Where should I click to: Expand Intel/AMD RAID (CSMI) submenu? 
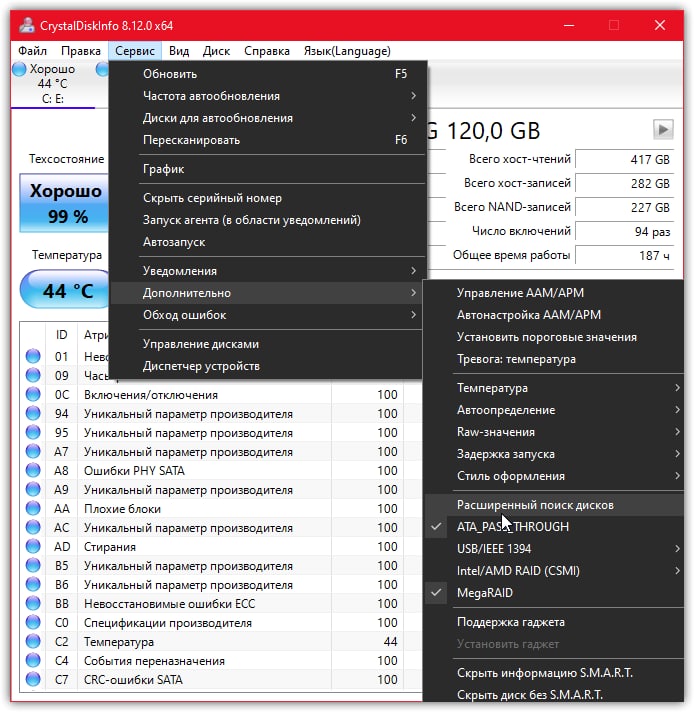click(554, 570)
